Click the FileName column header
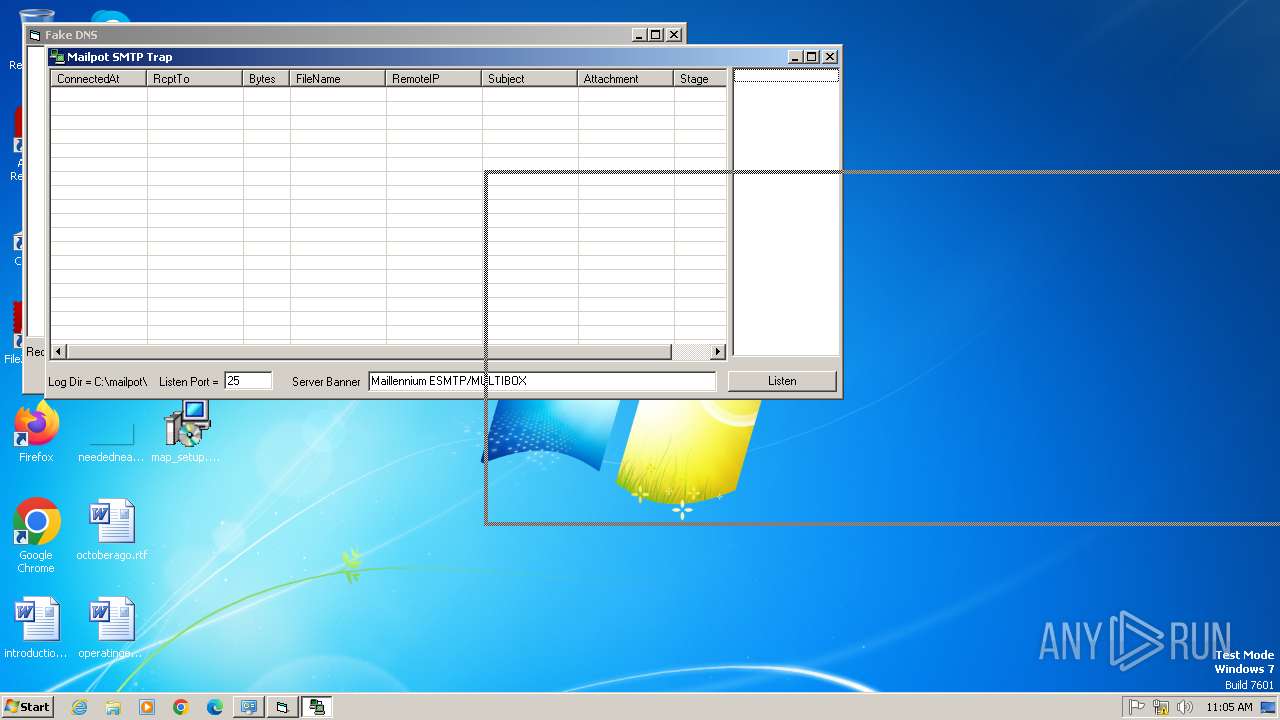Image resolution: width=1280 pixels, height=720 pixels. [338, 78]
